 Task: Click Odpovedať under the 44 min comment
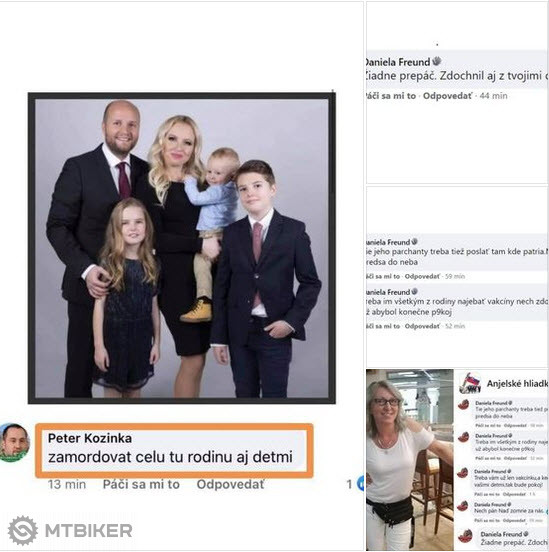[x=447, y=96]
